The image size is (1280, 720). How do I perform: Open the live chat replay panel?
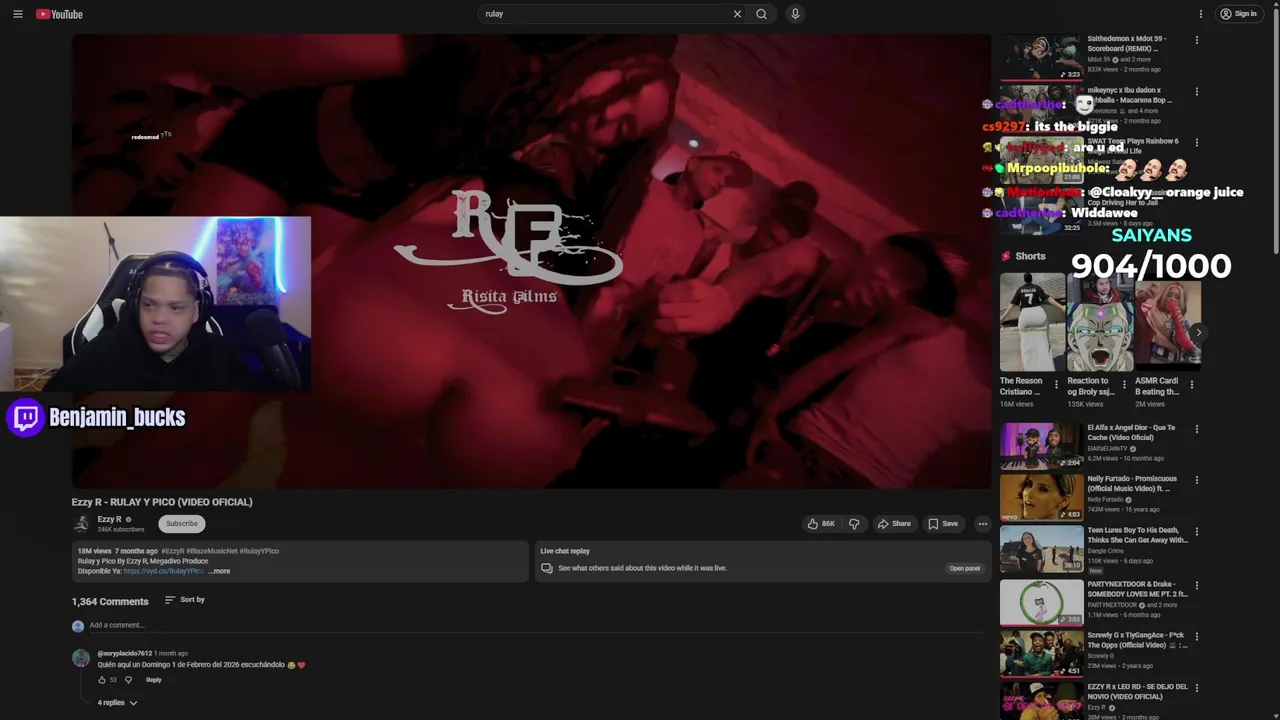[964, 568]
